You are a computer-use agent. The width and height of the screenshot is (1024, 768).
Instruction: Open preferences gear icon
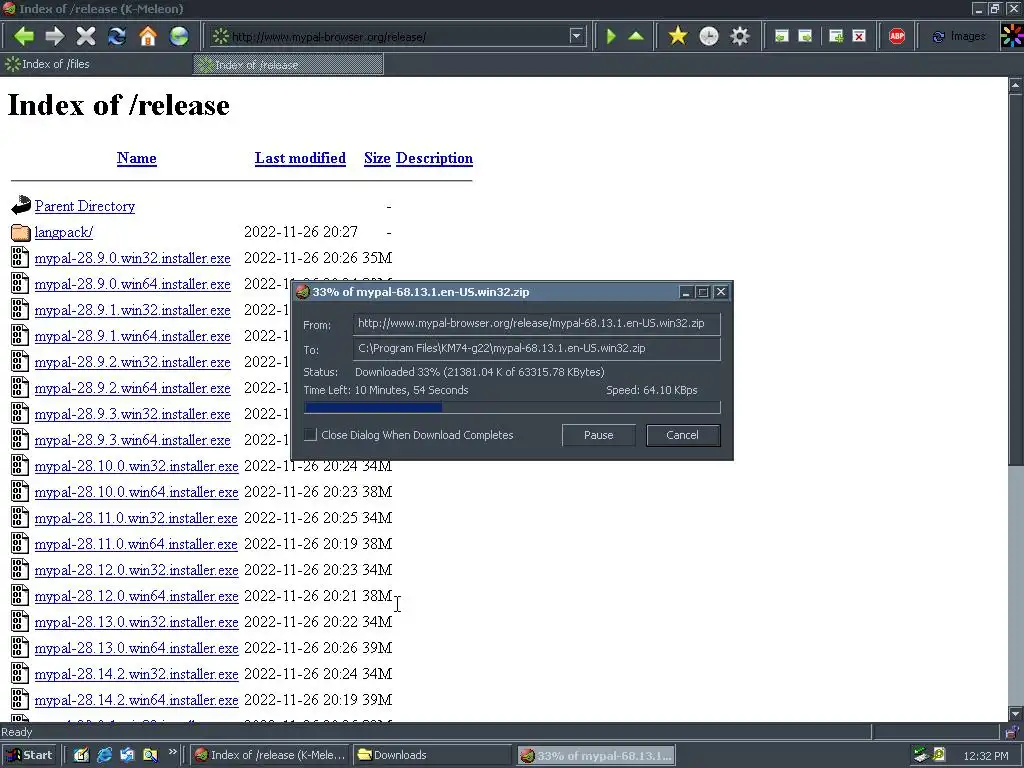[x=739, y=36]
